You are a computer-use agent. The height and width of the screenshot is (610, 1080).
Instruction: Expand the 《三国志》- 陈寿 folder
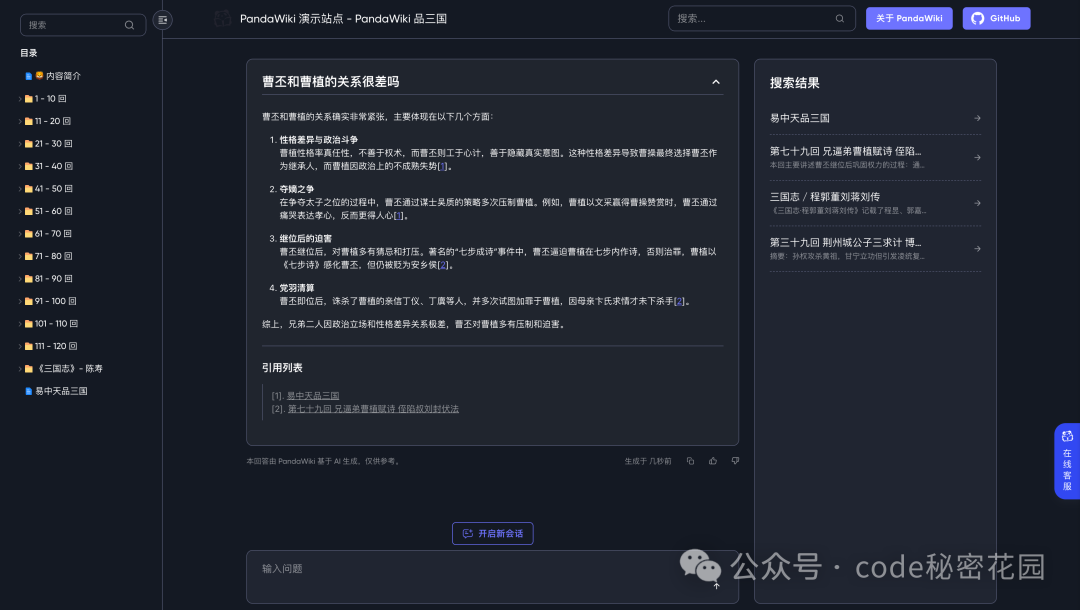[20, 369]
